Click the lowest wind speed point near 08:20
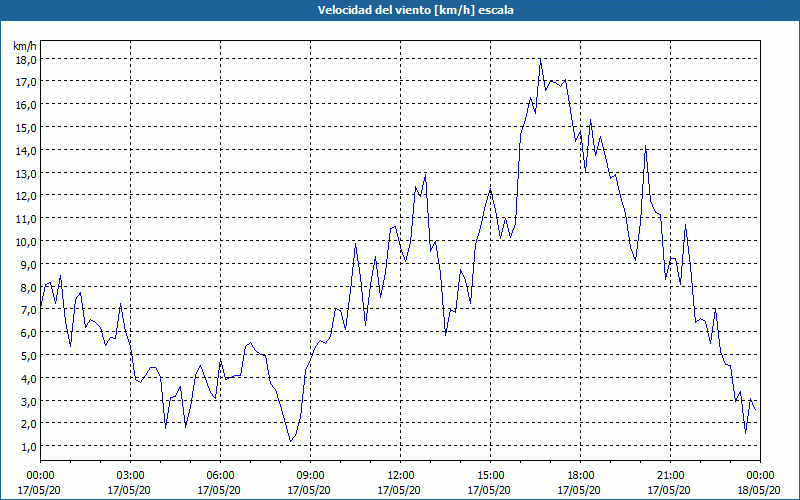800x500 pixels. click(290, 441)
